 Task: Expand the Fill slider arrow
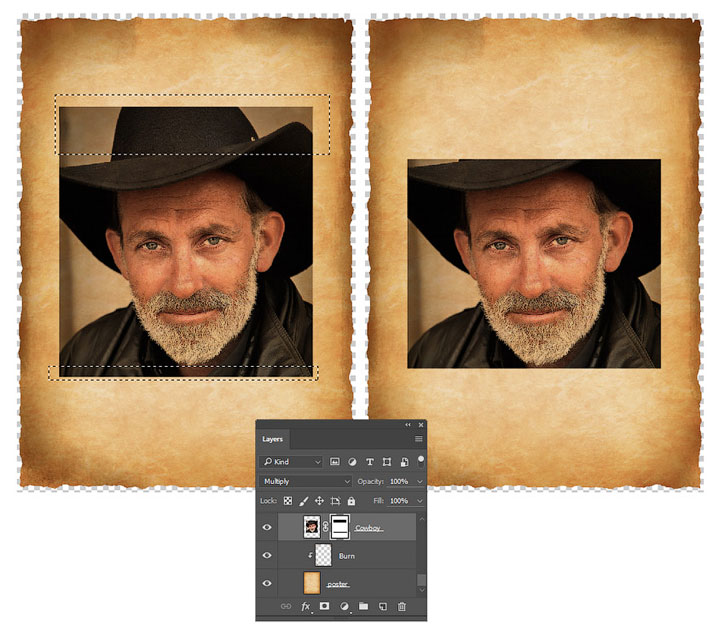419,501
